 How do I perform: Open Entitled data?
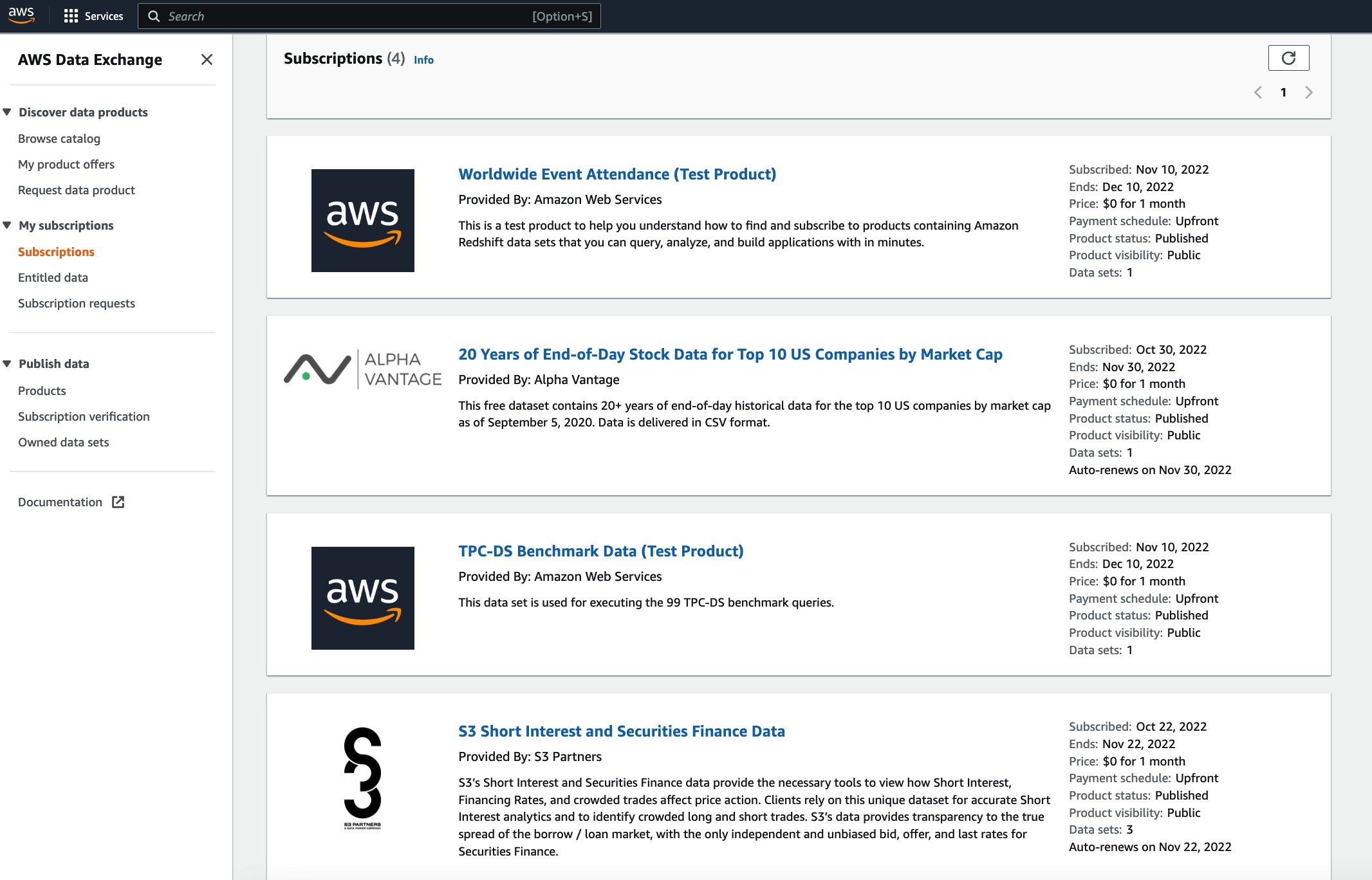tap(53, 277)
